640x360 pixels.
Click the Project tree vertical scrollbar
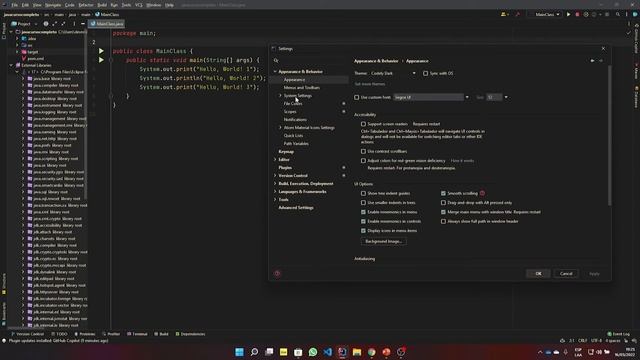85,114
